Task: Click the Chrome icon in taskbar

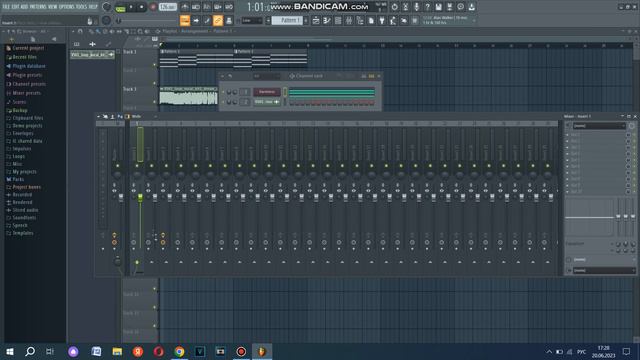Action: pyautogui.click(x=179, y=351)
